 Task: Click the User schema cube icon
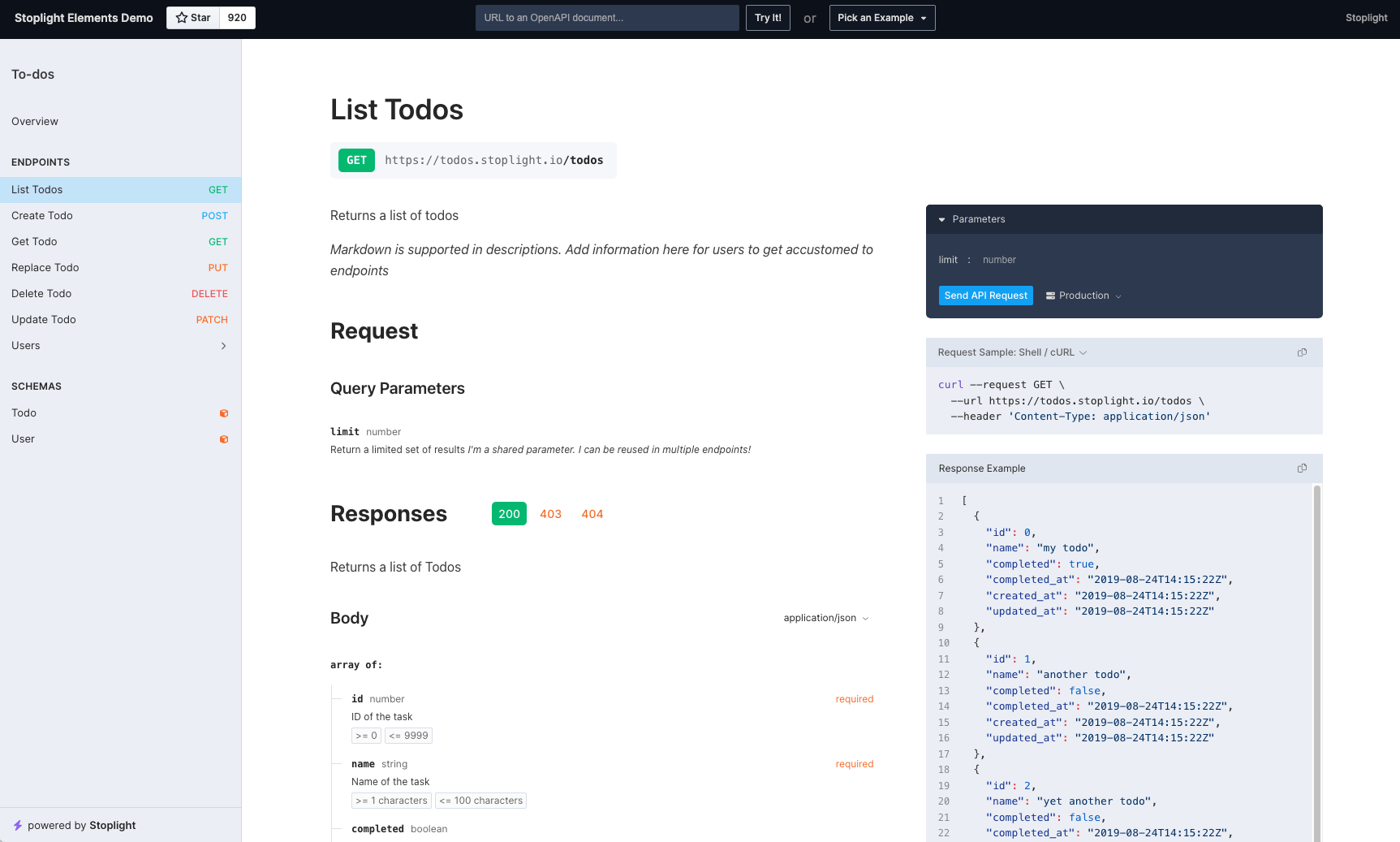point(224,439)
